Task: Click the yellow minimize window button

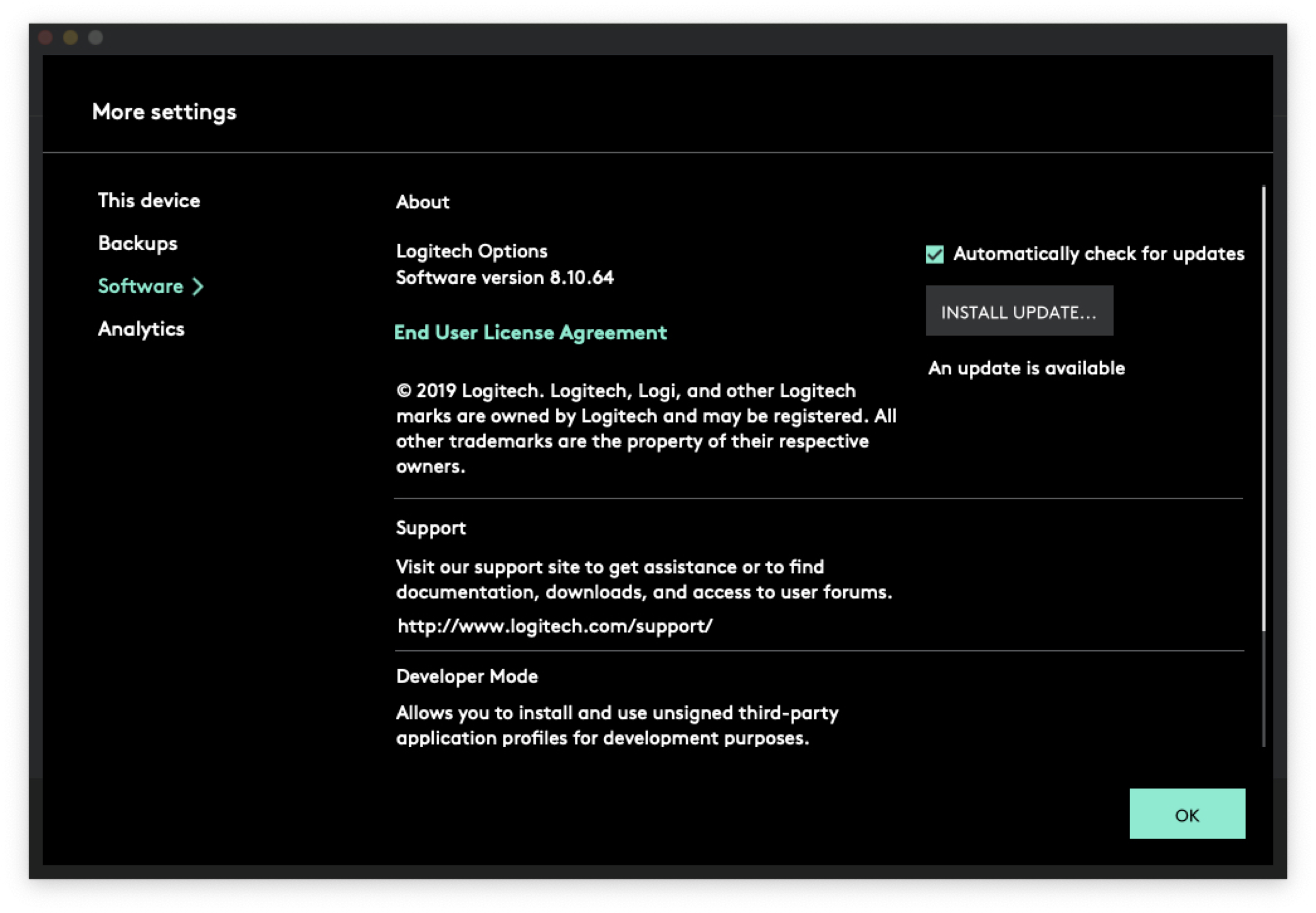Action: (71, 38)
